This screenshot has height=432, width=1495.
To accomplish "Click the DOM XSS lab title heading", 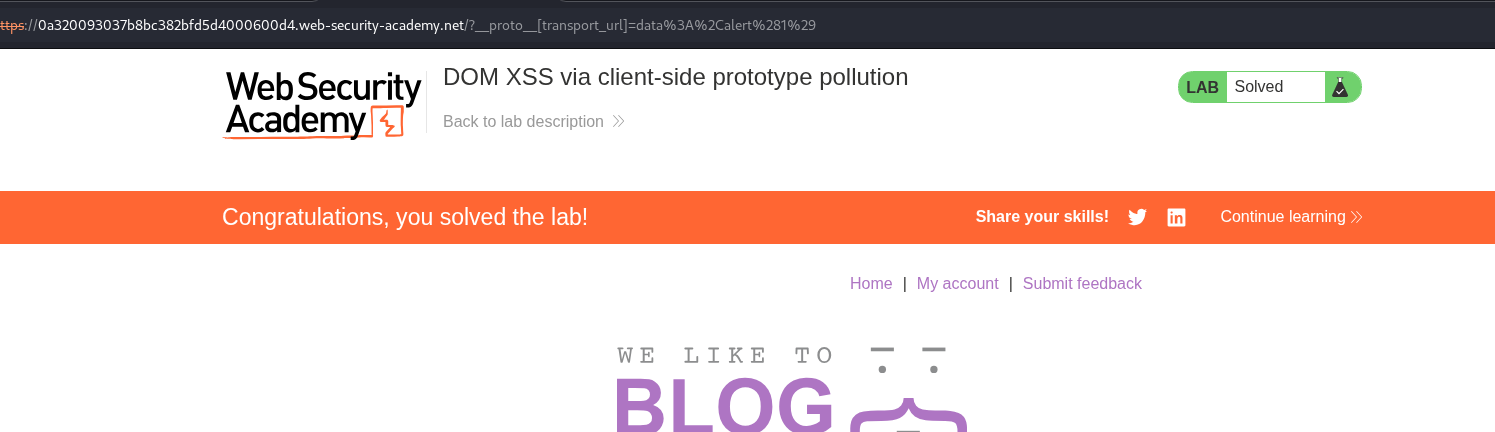I will 675,77.
